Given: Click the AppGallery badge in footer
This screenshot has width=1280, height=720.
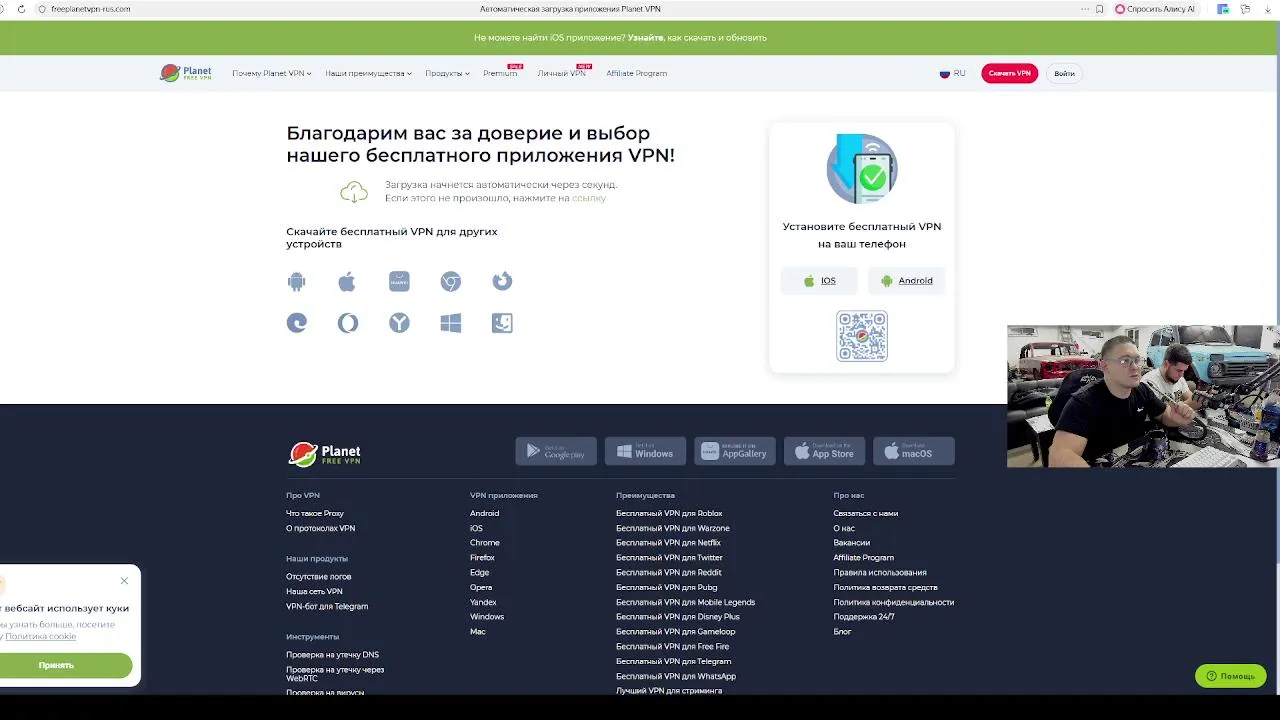Looking at the screenshot, I should click(735, 452).
